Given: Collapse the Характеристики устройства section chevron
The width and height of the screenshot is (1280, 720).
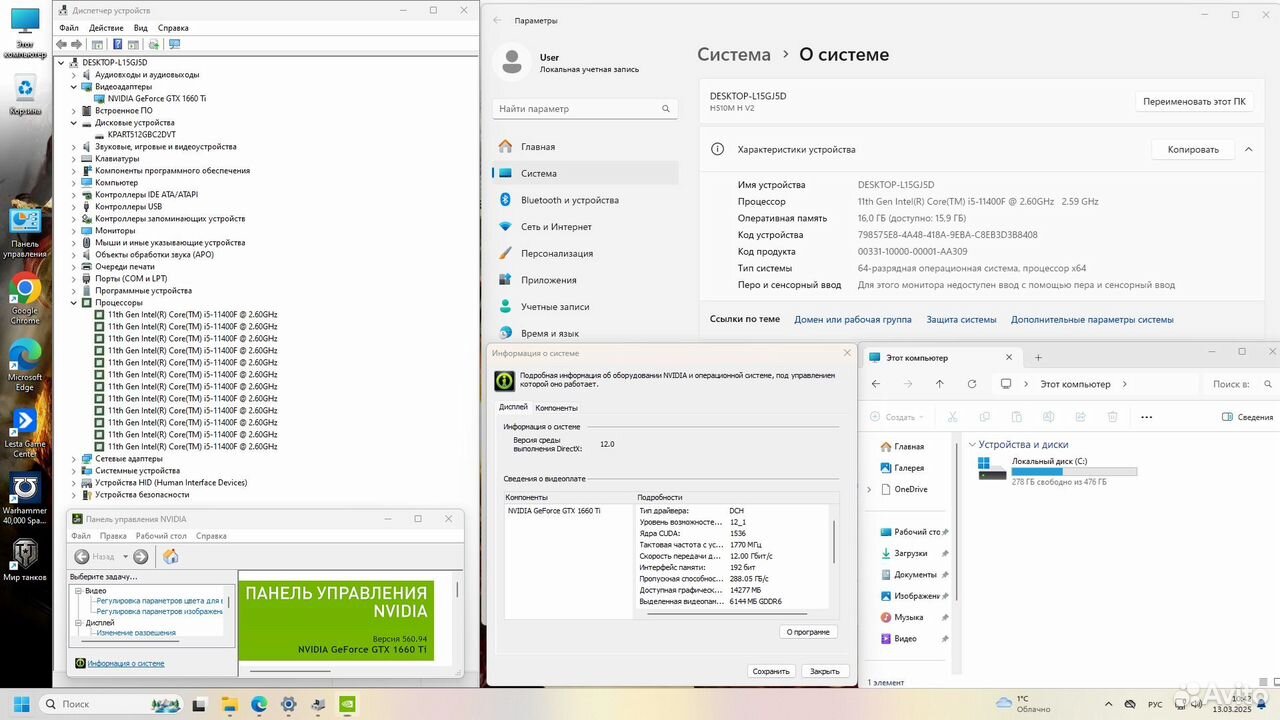Looking at the screenshot, I should [1247, 149].
